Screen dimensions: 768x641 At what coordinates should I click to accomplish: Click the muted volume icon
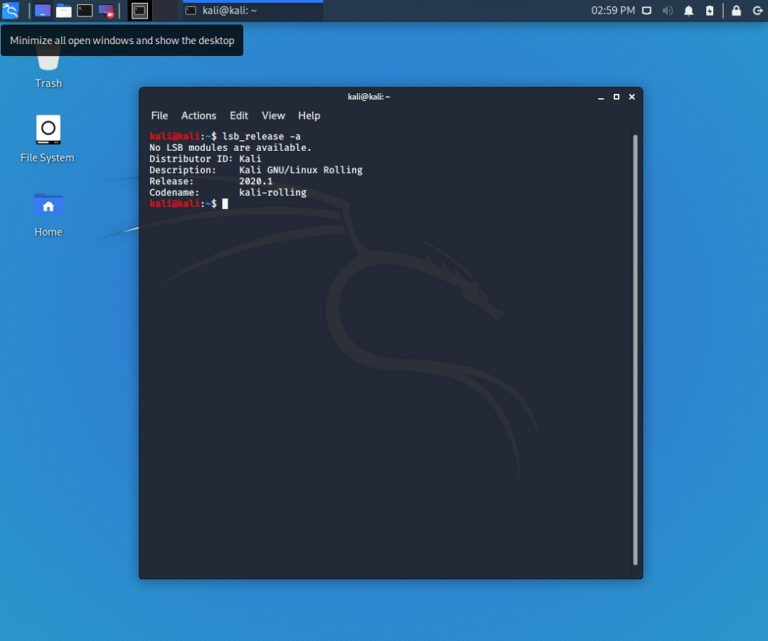[x=668, y=10]
